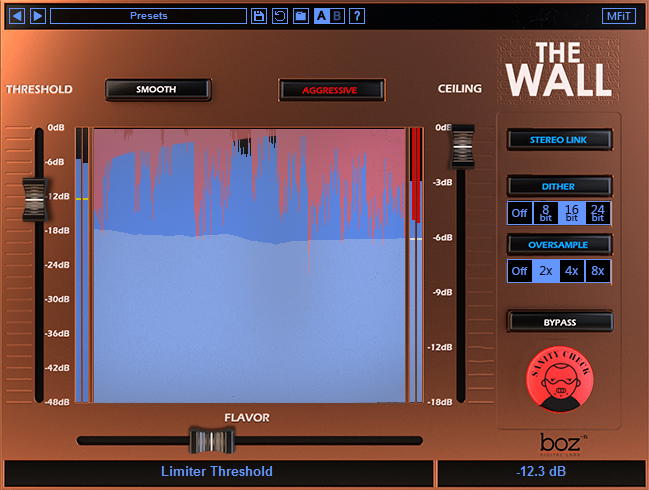Toggle the Bypass button
The width and height of the screenshot is (649, 490).
(x=560, y=322)
